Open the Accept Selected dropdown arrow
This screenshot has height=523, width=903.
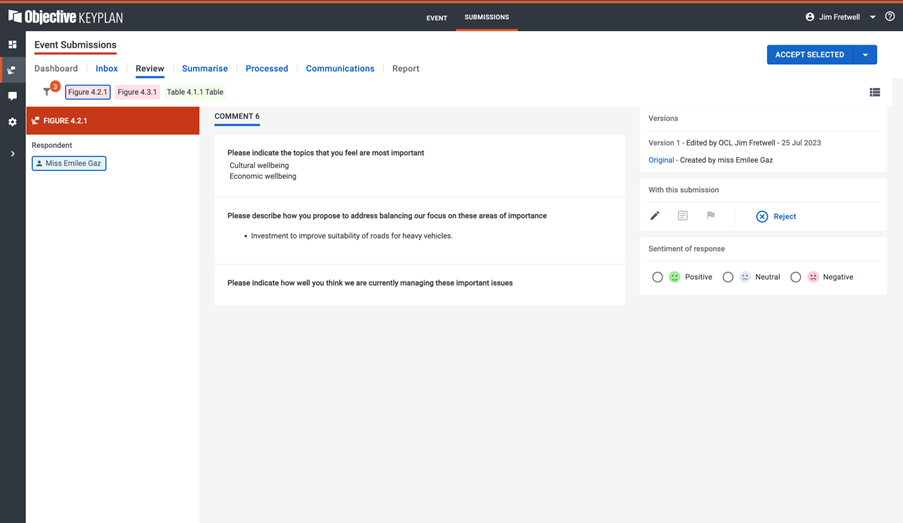tap(865, 55)
